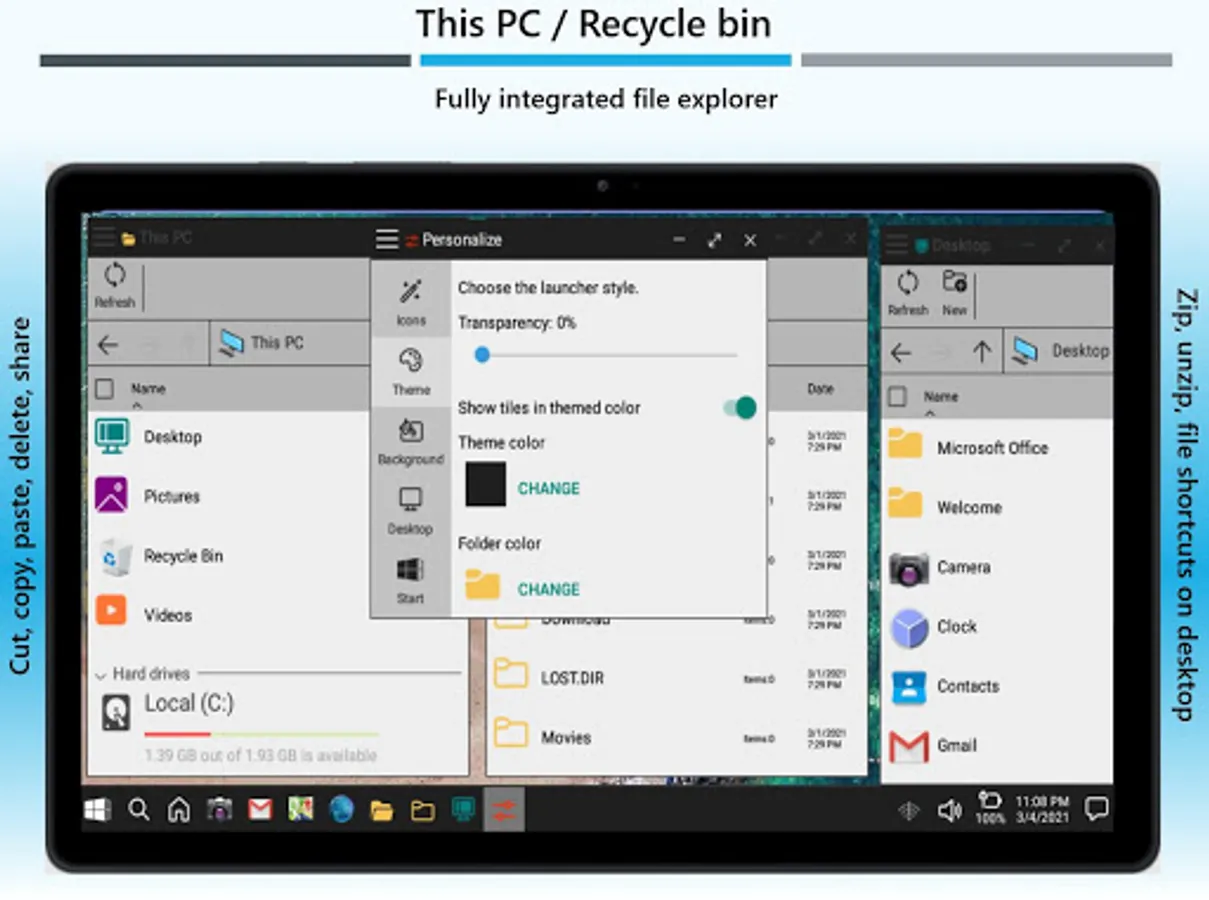Image resolution: width=1209 pixels, height=900 pixels.
Task: Click red arrows Personalize icon on taskbar
Action: [x=504, y=809]
